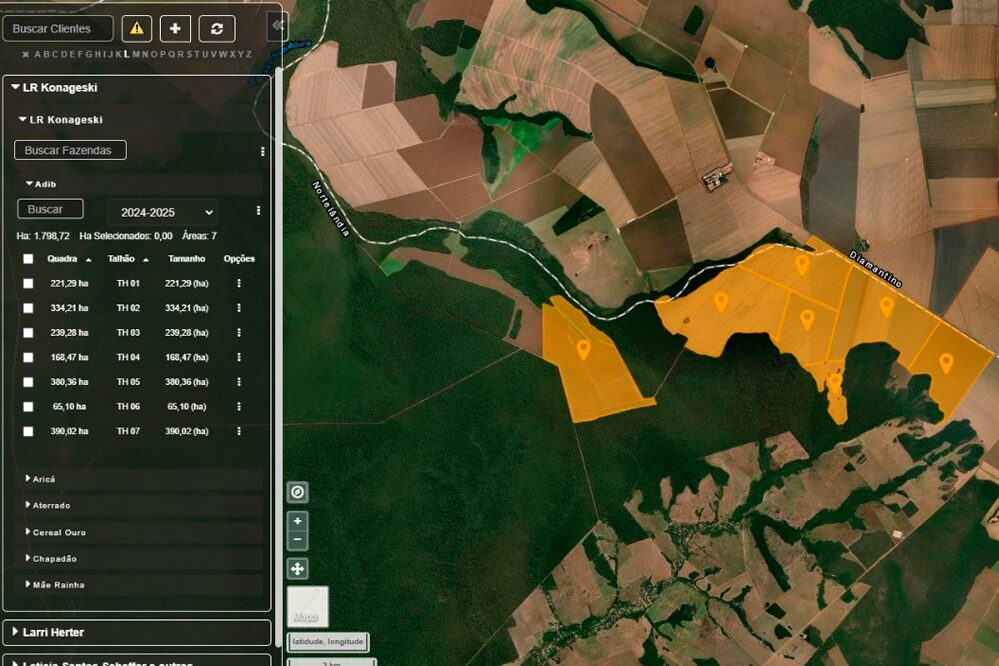Click map pin on the isolated western field
The image size is (999, 666).
[583, 349]
